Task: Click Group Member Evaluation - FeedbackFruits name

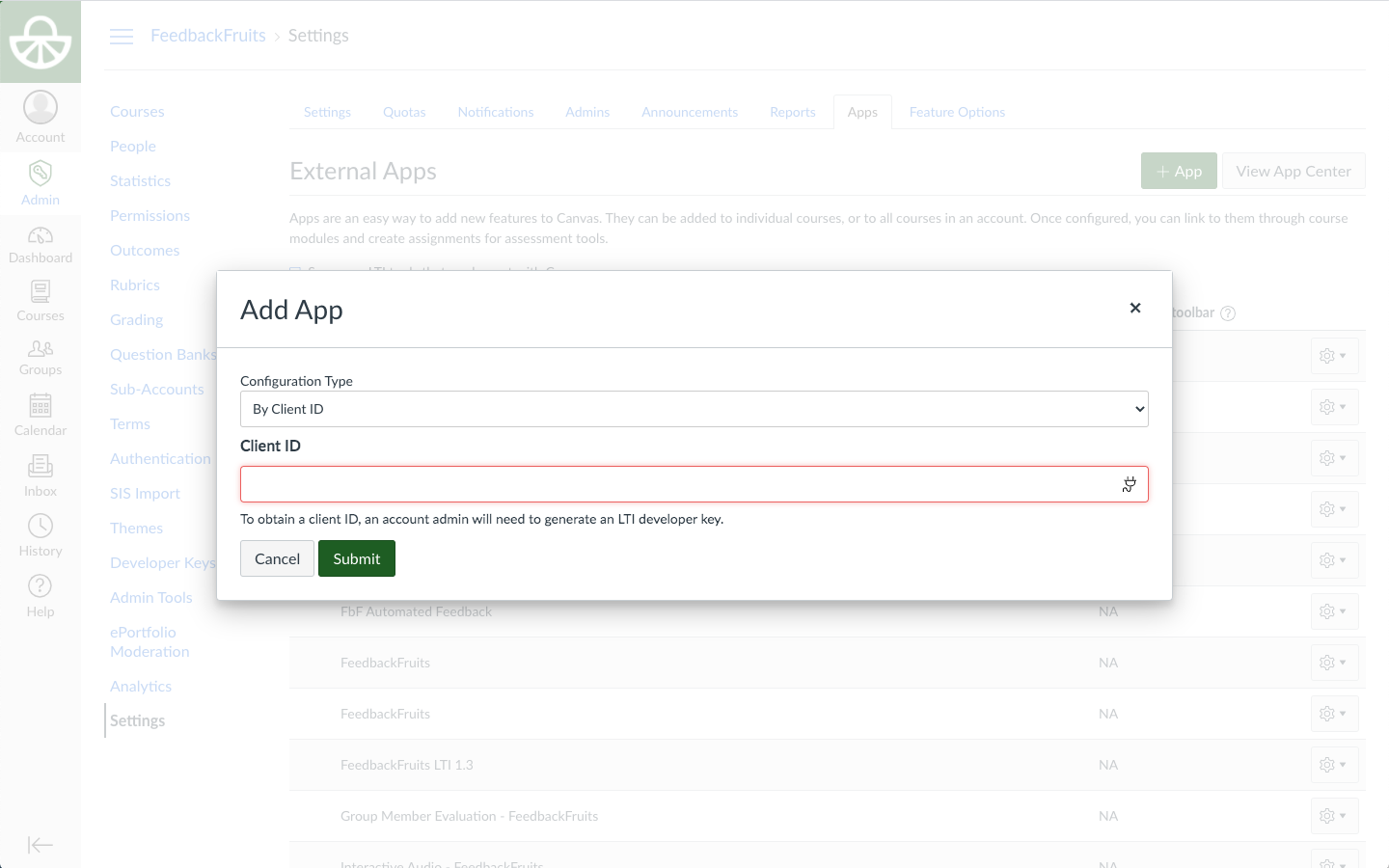Action: point(469,816)
